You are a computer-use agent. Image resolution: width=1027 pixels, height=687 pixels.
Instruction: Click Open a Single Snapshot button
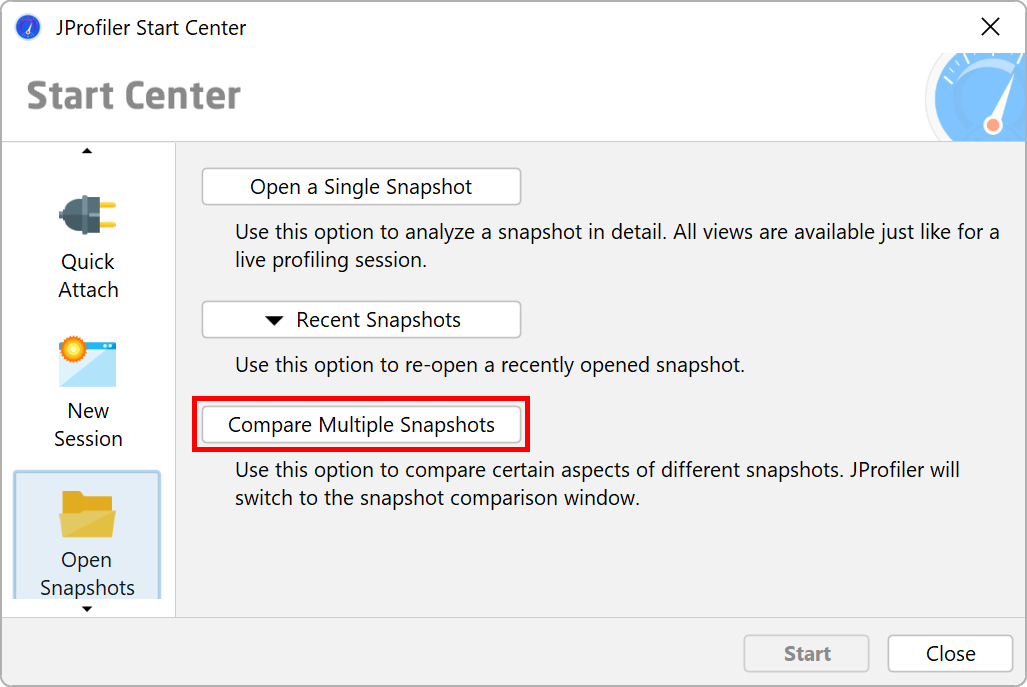362,187
